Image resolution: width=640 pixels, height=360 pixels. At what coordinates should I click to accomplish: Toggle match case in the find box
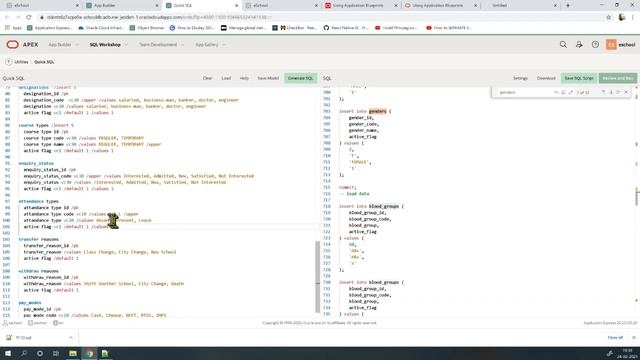tap(556, 92)
